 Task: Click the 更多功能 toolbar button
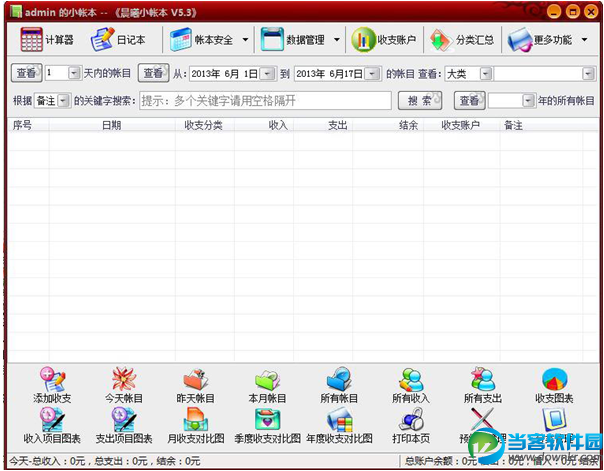pos(539,40)
